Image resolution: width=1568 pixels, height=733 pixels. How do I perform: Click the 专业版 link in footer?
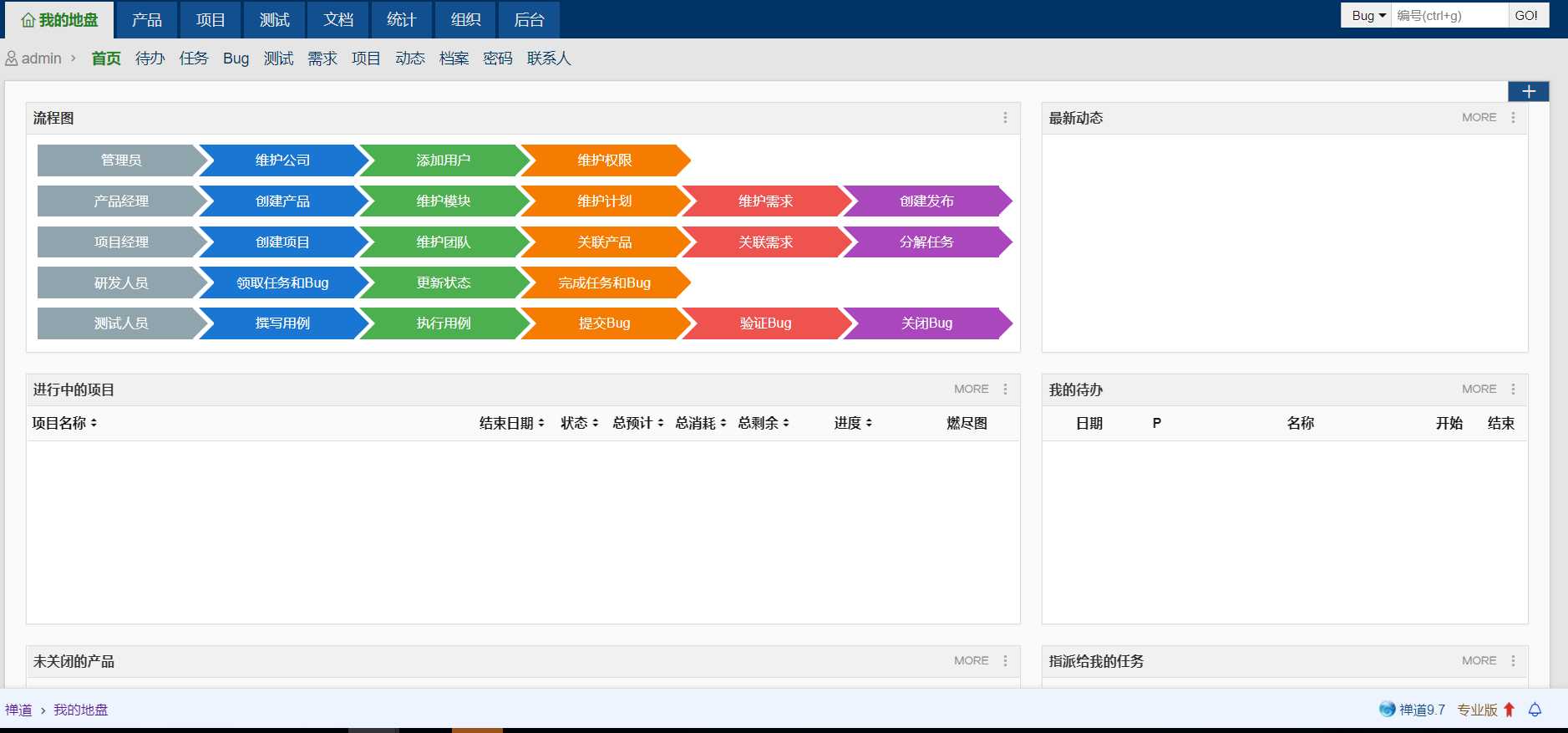[x=1477, y=710]
